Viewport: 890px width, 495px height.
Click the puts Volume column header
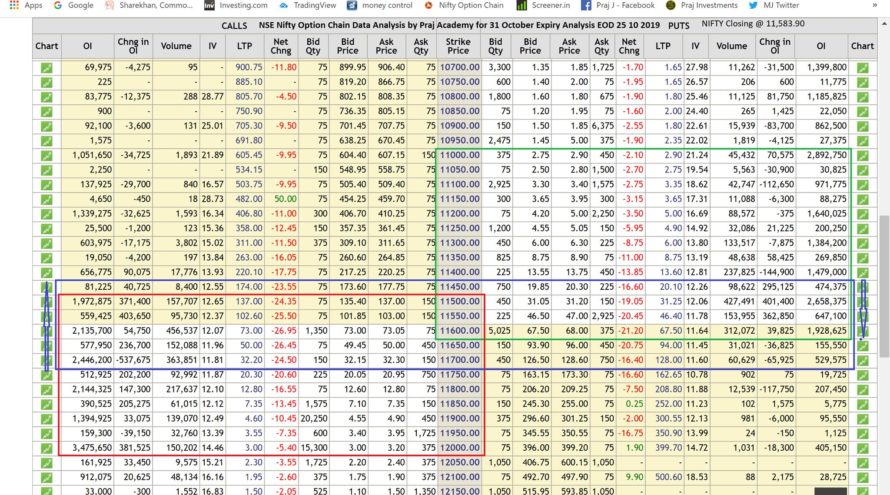click(732, 46)
